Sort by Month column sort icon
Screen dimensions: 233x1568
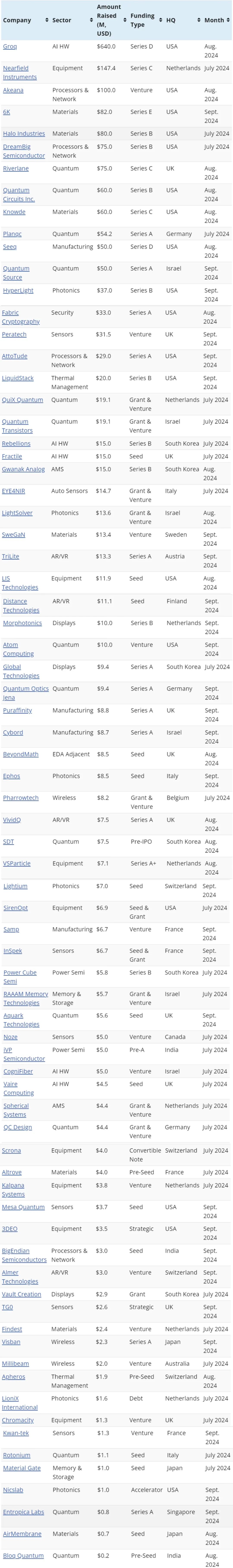pyautogui.click(x=229, y=20)
